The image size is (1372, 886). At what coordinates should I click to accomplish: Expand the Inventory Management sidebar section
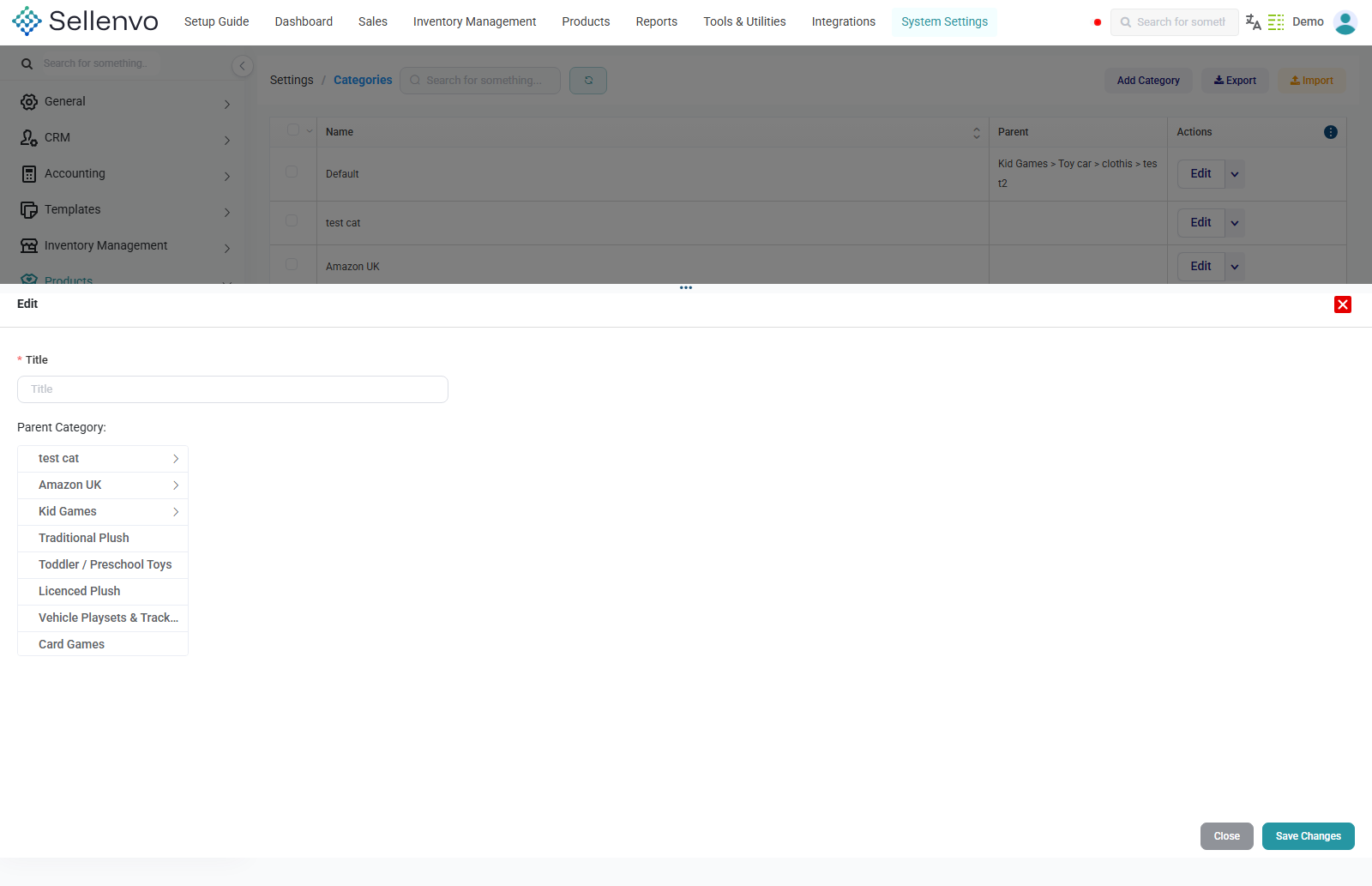(227, 249)
